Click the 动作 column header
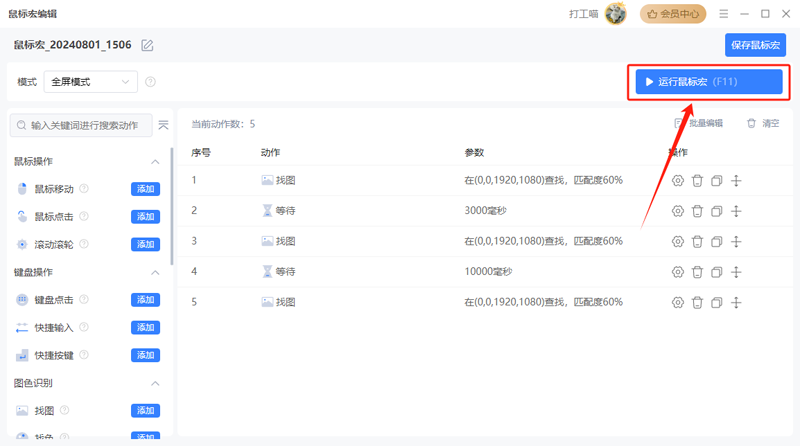800x446 pixels. (x=270, y=152)
